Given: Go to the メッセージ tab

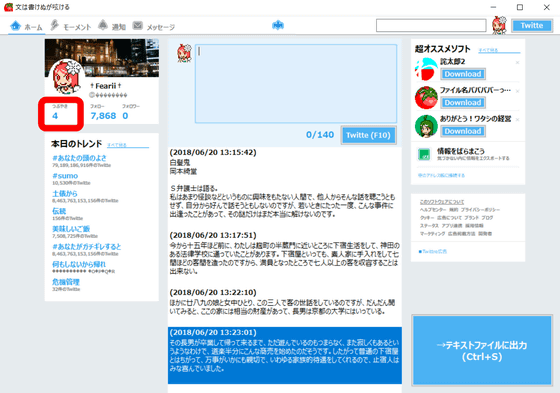Looking at the screenshot, I should pyautogui.click(x=154, y=26).
